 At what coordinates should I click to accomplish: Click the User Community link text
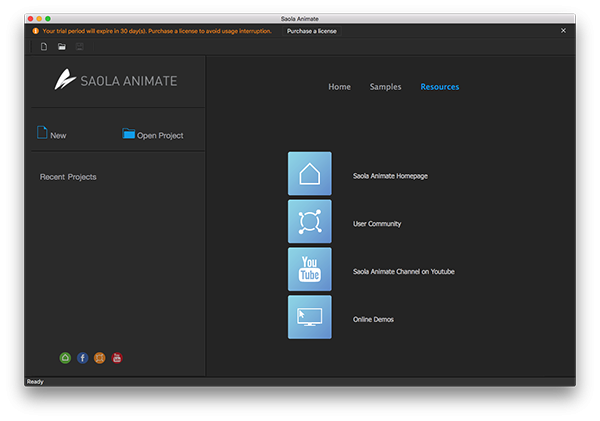click(x=377, y=224)
